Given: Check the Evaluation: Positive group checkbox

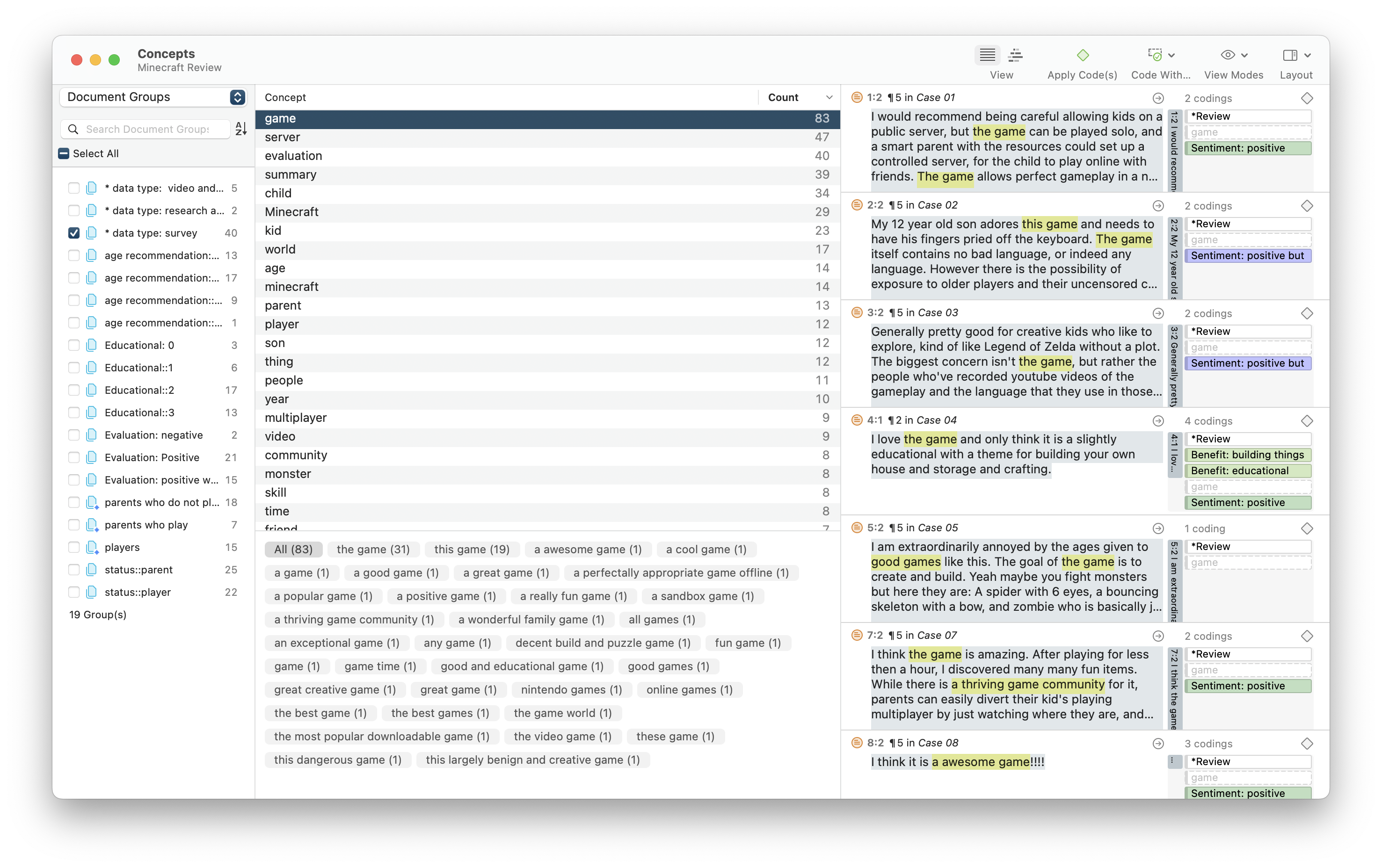Looking at the screenshot, I should [74, 457].
